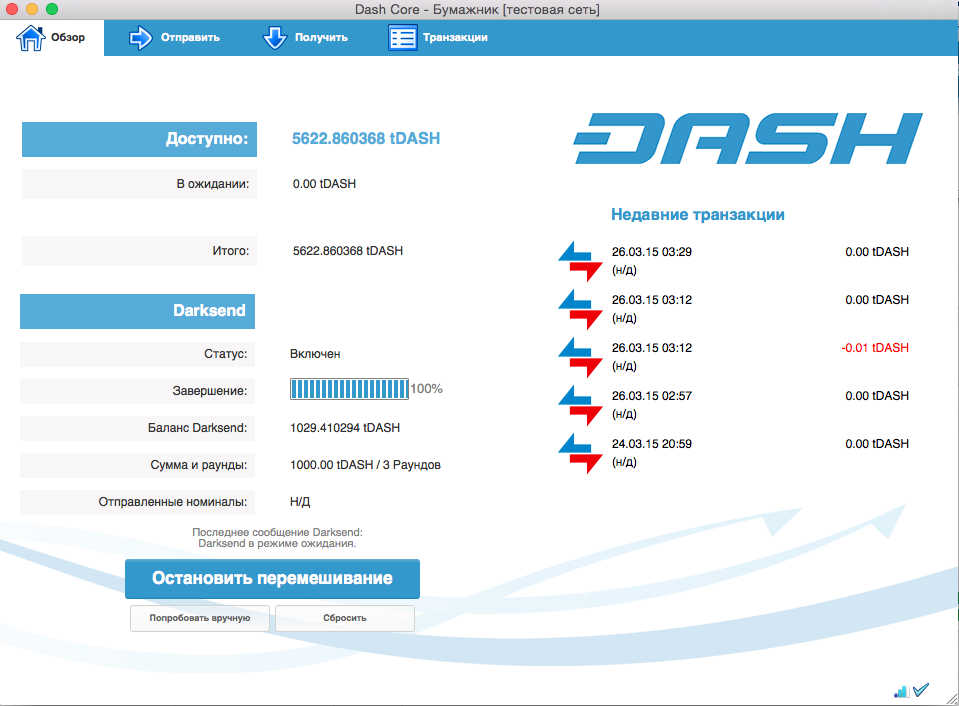Click the Сбросить button
This screenshot has width=959, height=706.
pyautogui.click(x=345, y=618)
